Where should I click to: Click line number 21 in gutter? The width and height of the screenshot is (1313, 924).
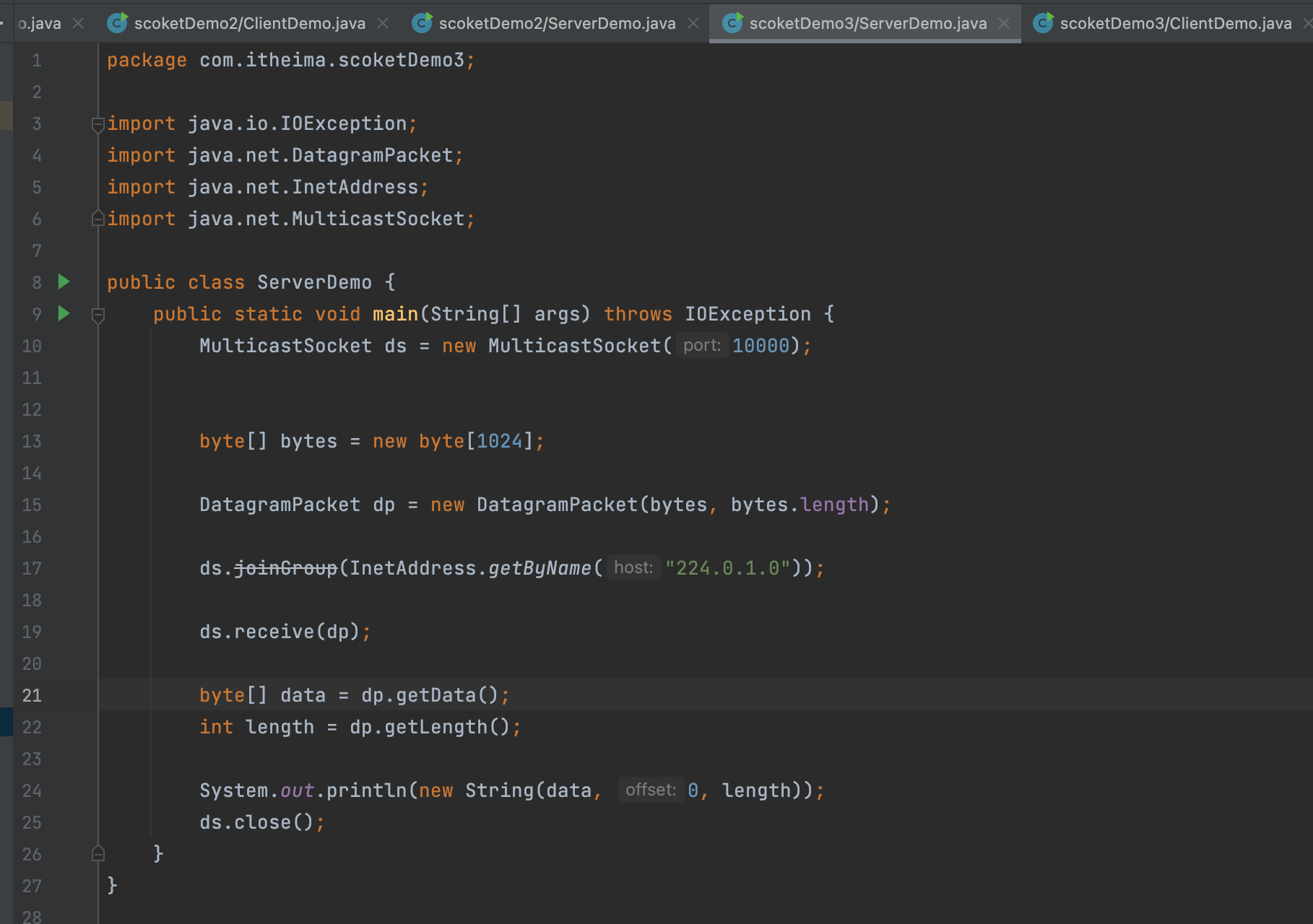pyautogui.click(x=32, y=695)
